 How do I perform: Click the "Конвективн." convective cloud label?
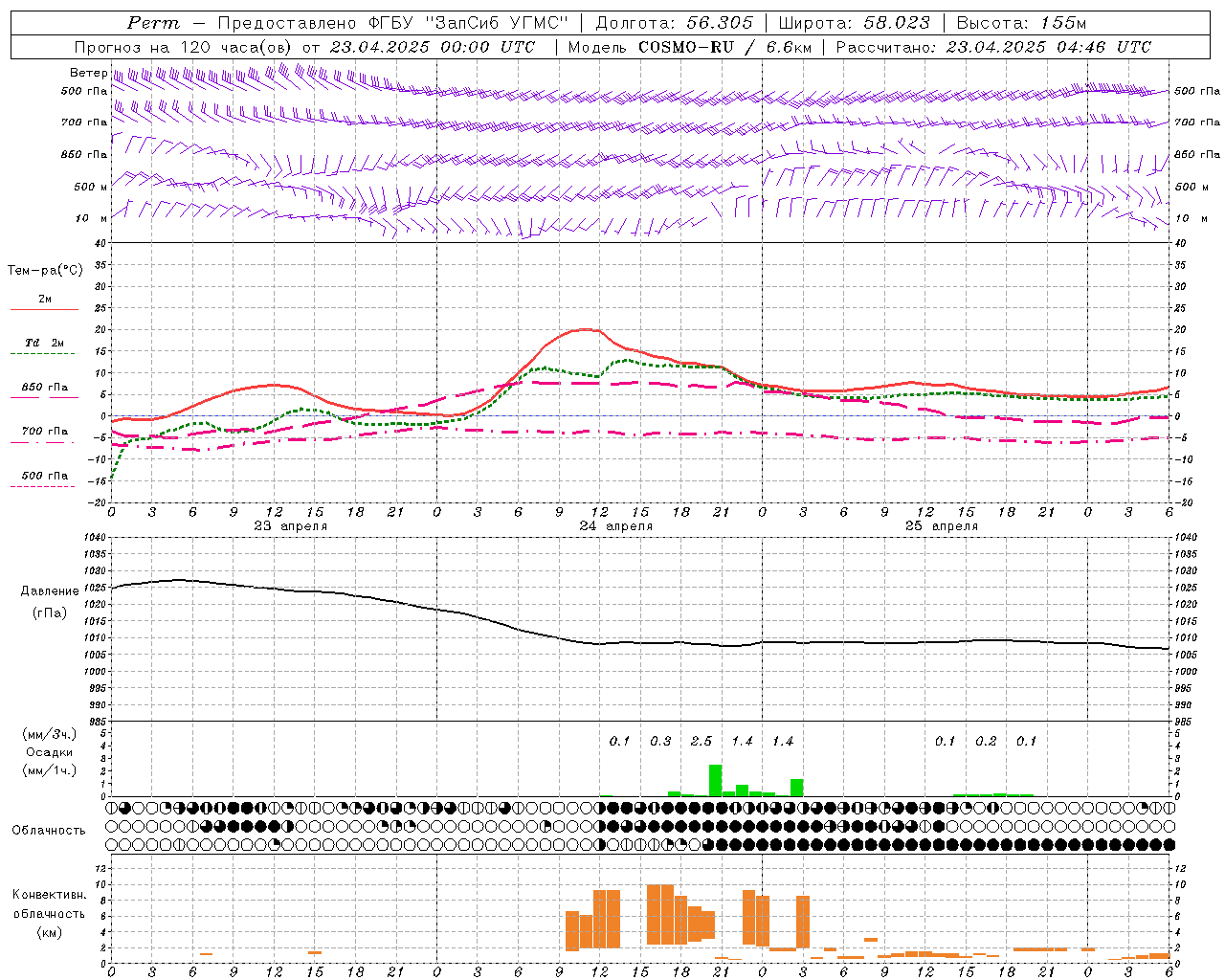point(49,895)
